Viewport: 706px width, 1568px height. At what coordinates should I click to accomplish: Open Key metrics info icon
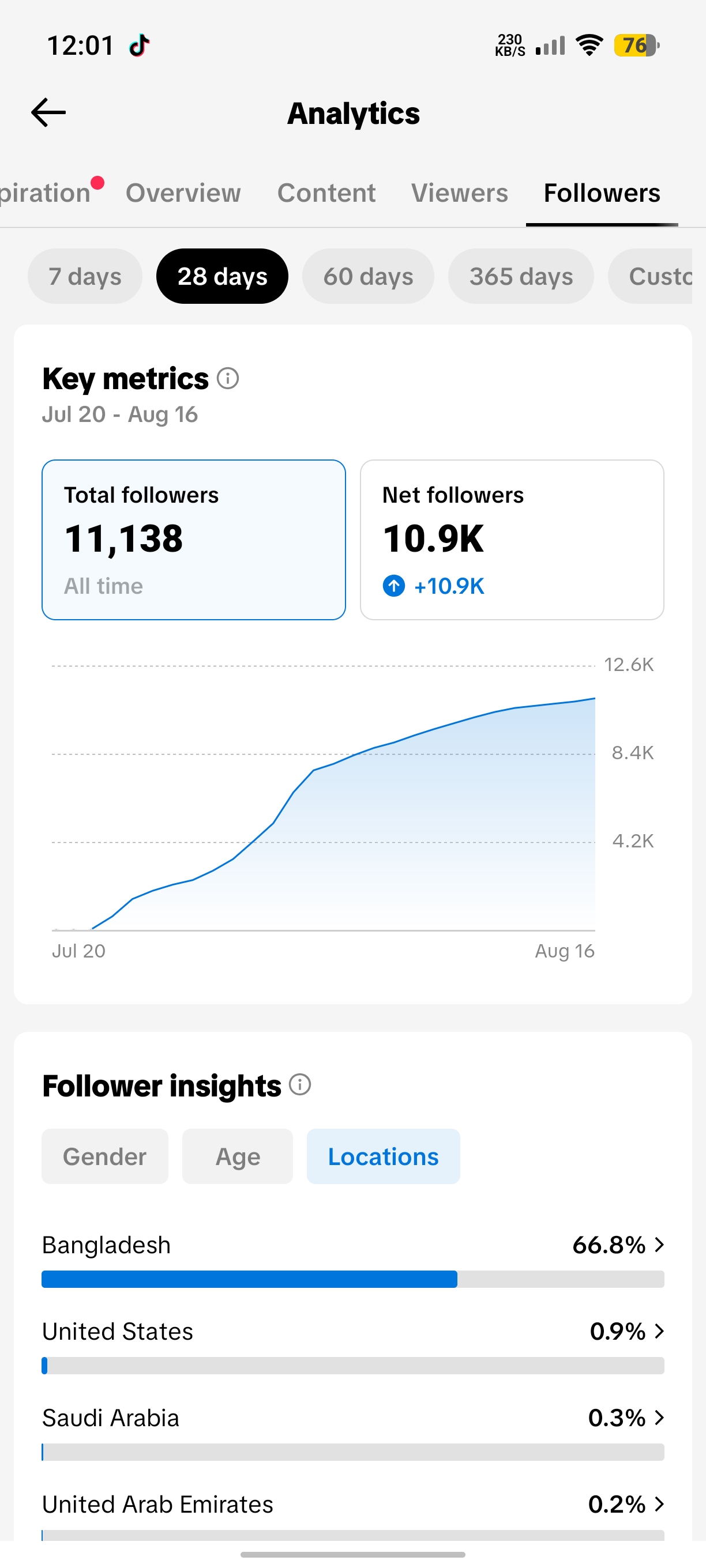(x=228, y=379)
